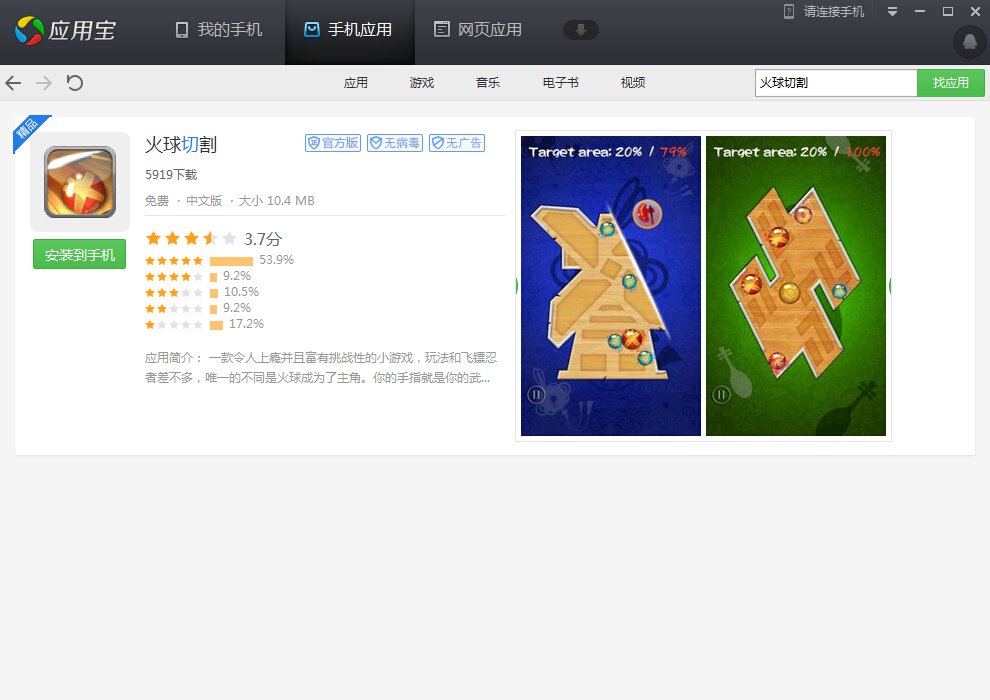Open the 电子书 category
Image resolution: width=990 pixels, height=700 pixels.
pos(560,83)
